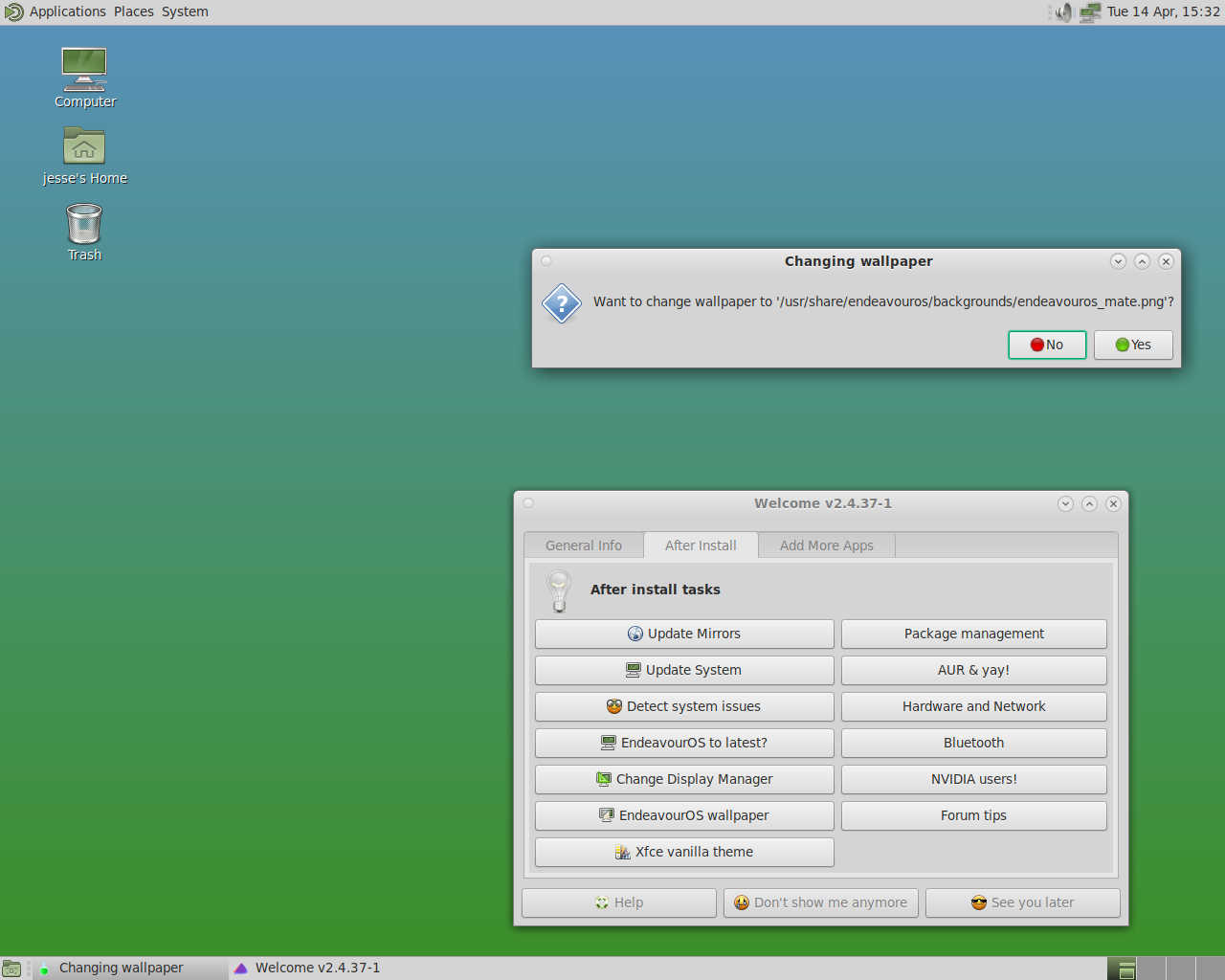Run Detect system issues
The height and width of the screenshot is (980, 1225).
tap(684, 706)
